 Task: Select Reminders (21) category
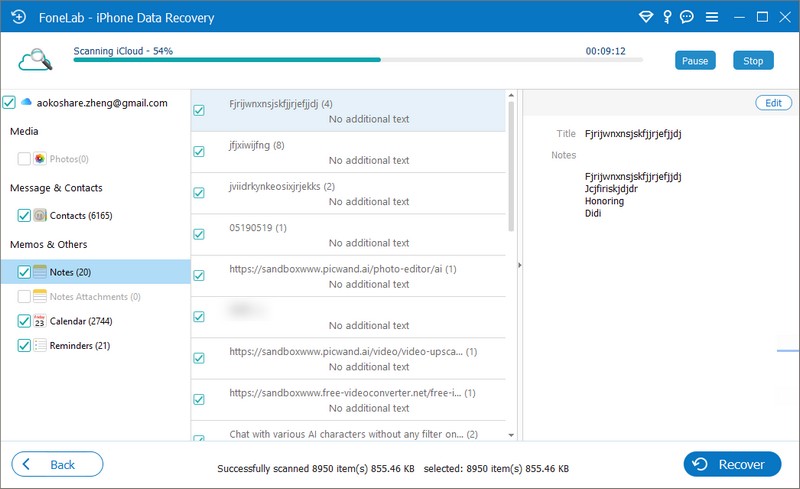coord(80,346)
